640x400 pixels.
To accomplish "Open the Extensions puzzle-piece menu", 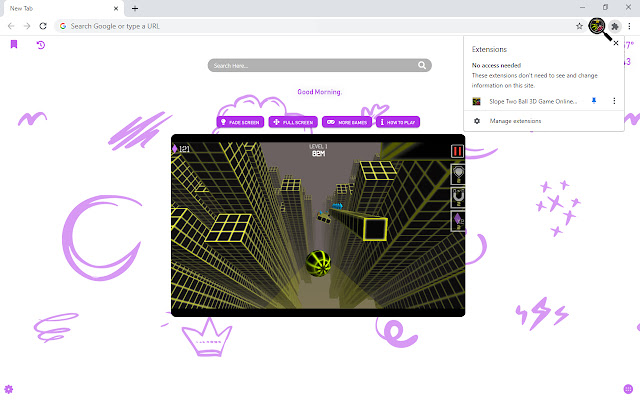I will point(615,27).
